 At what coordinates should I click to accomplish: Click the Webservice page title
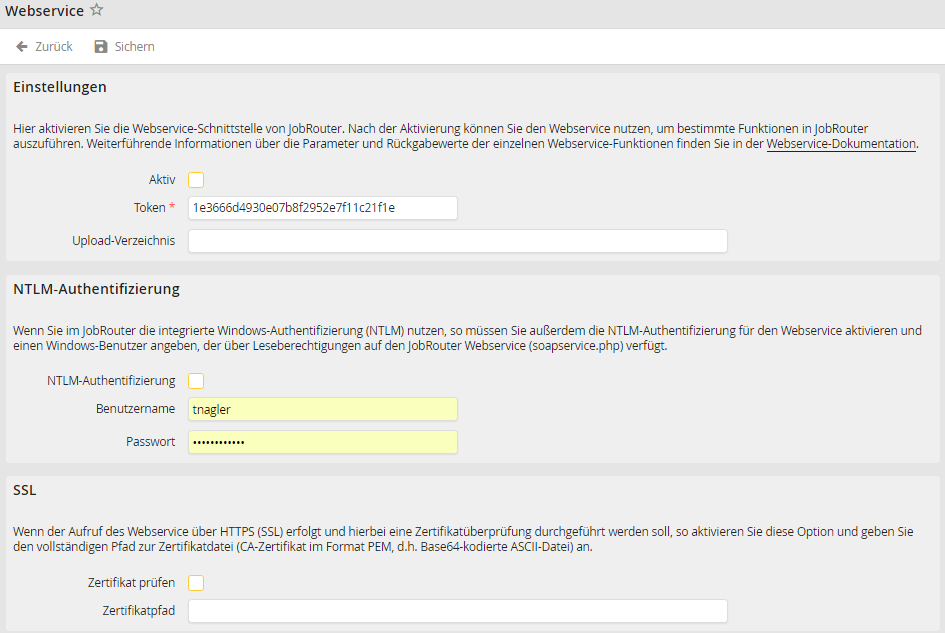44,11
